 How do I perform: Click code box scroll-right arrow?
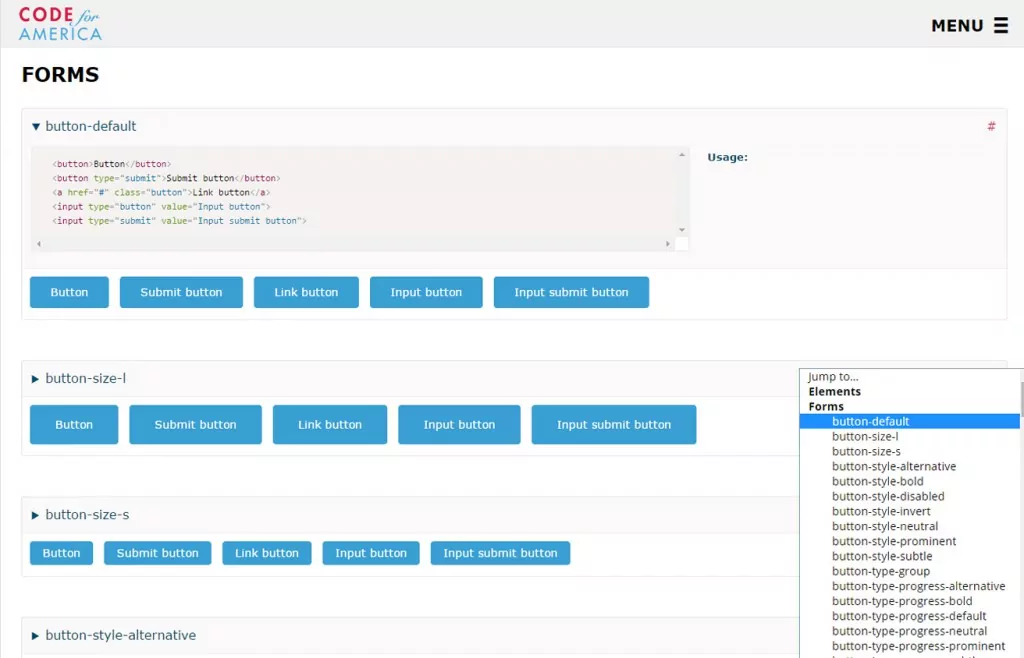[x=667, y=243]
